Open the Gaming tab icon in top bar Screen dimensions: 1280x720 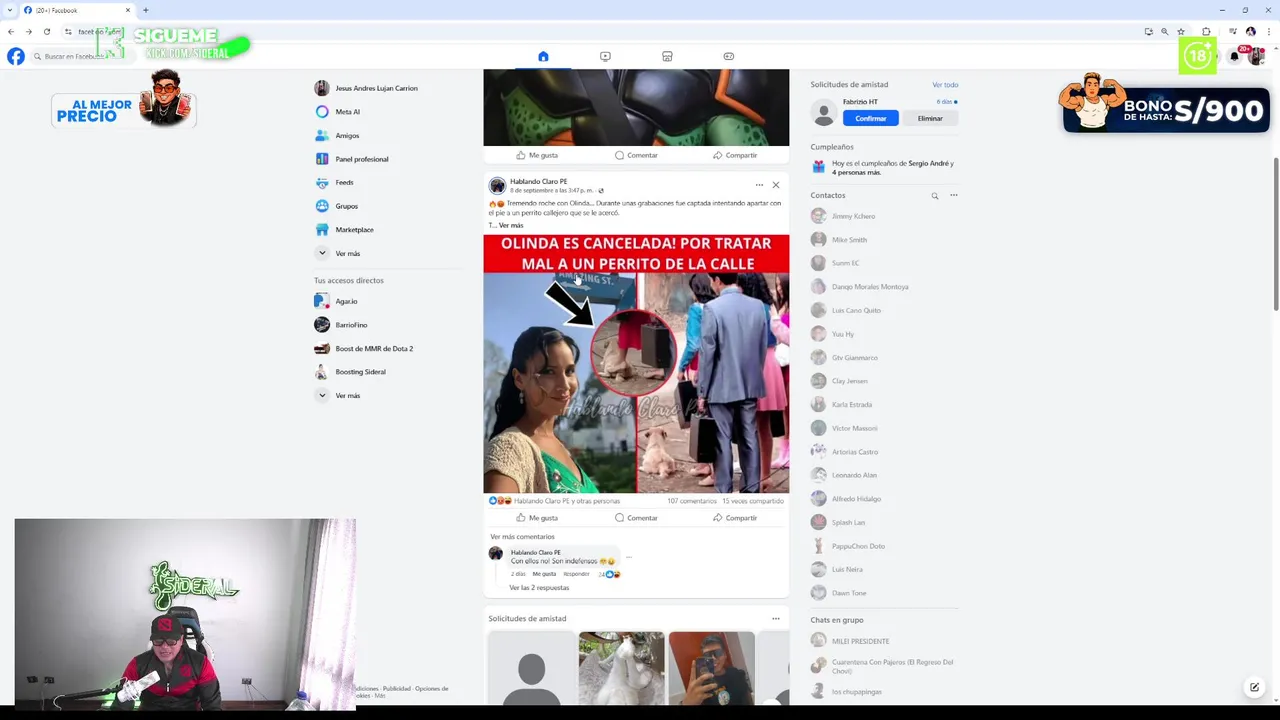coord(729,56)
